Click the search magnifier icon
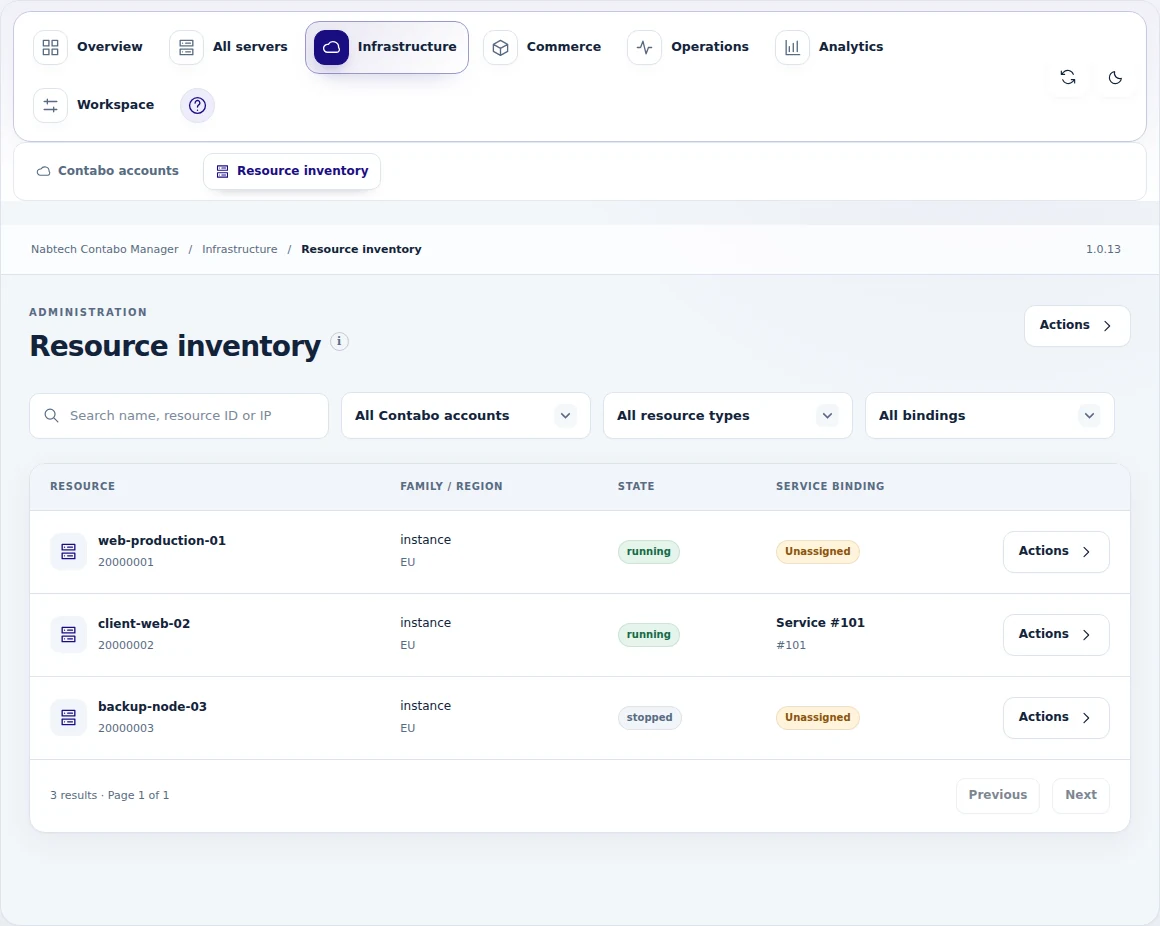The height and width of the screenshot is (926, 1160). (x=51, y=416)
